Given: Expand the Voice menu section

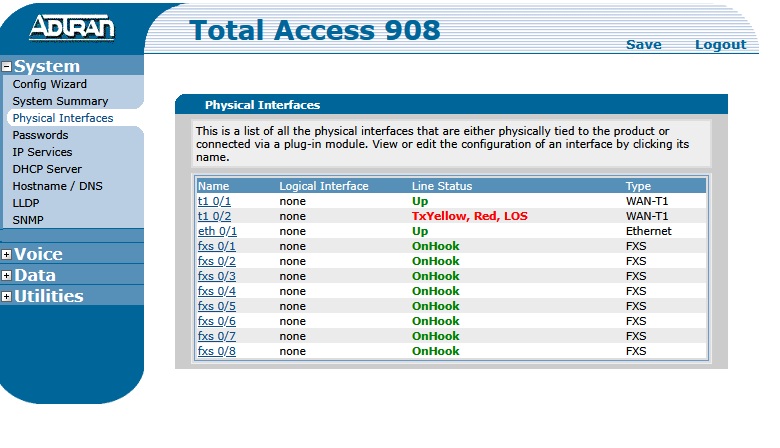Looking at the screenshot, I should [x=7, y=255].
